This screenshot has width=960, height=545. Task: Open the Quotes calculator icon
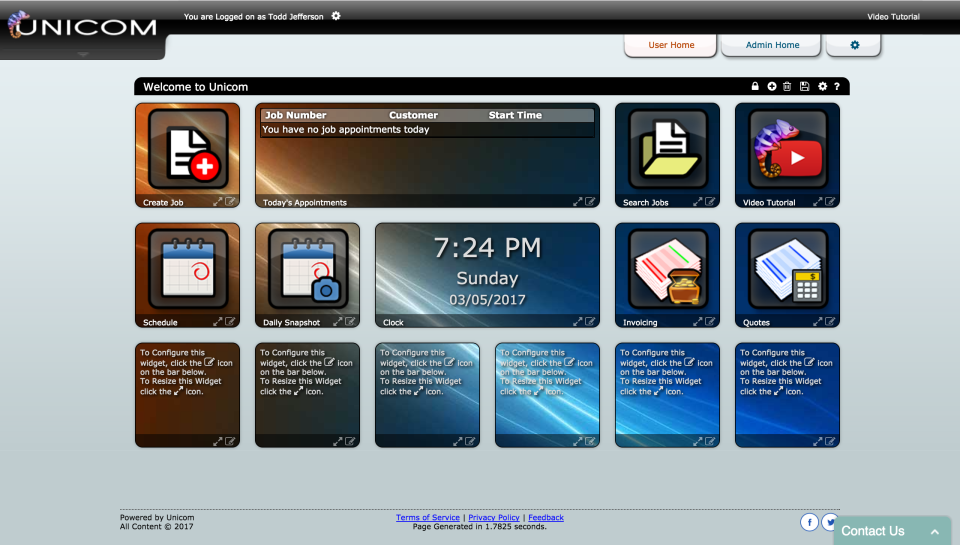pyautogui.click(x=788, y=269)
